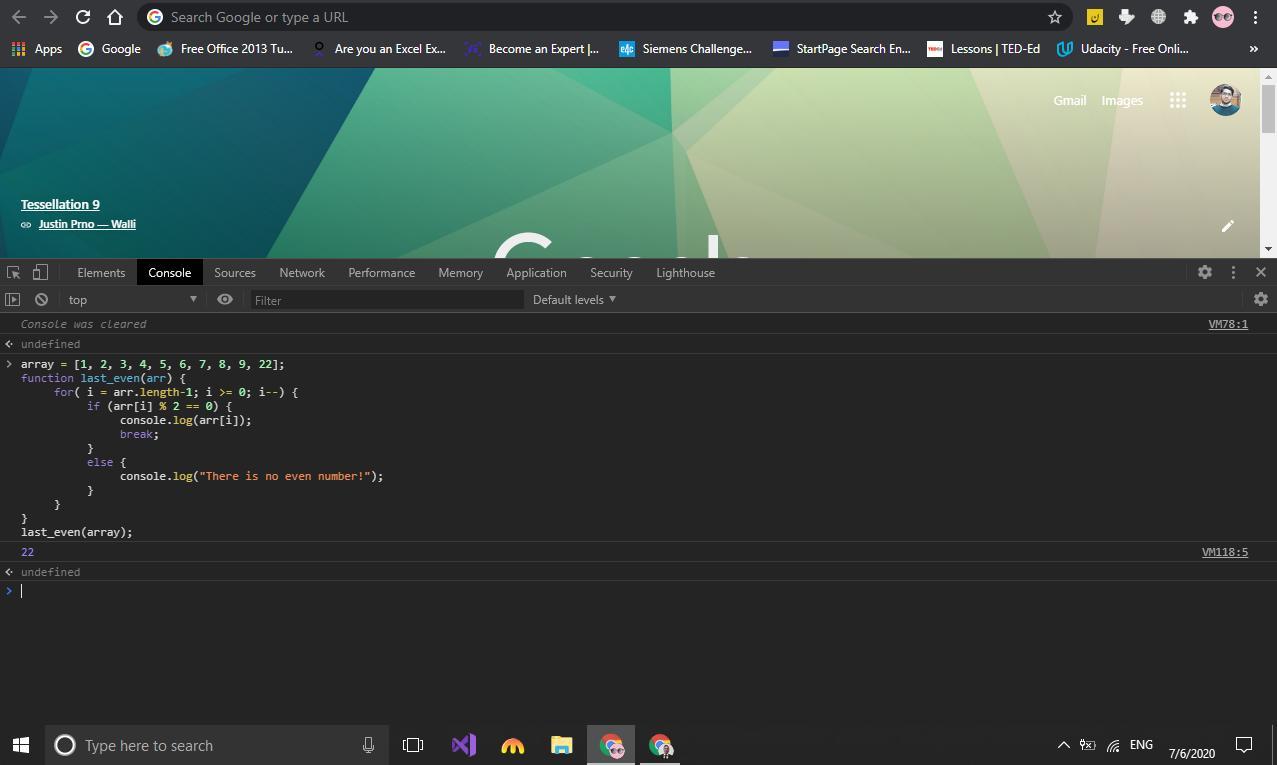This screenshot has width=1277, height=765.
Task: Create live expression with eye icon
Action: point(225,299)
